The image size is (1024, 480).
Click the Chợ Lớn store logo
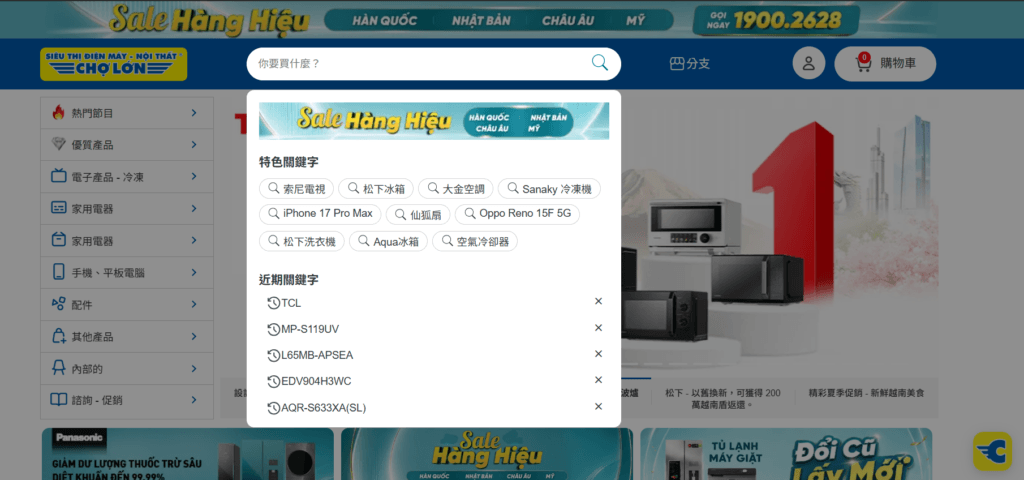click(x=114, y=64)
